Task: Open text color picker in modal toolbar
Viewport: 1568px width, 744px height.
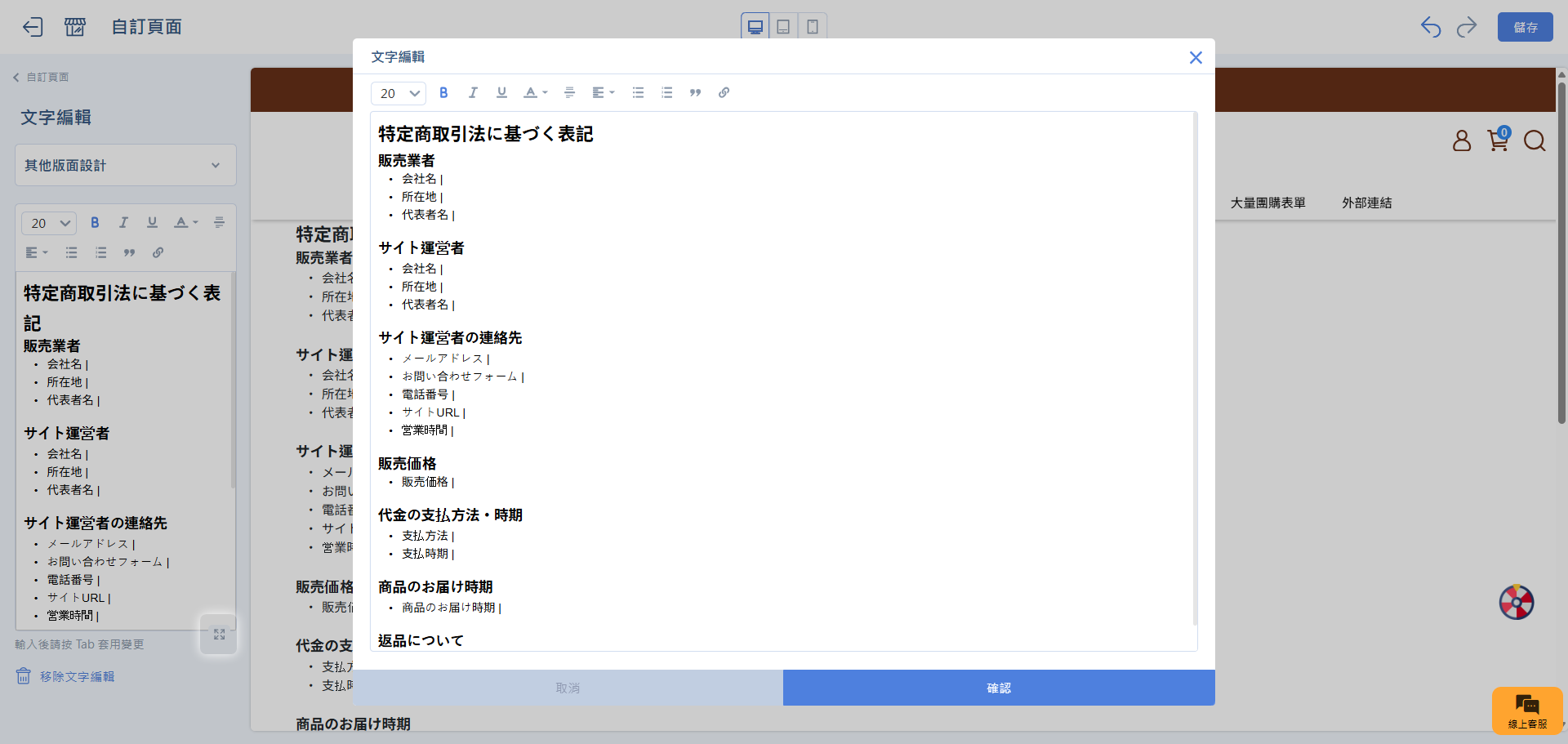Action: tap(535, 93)
